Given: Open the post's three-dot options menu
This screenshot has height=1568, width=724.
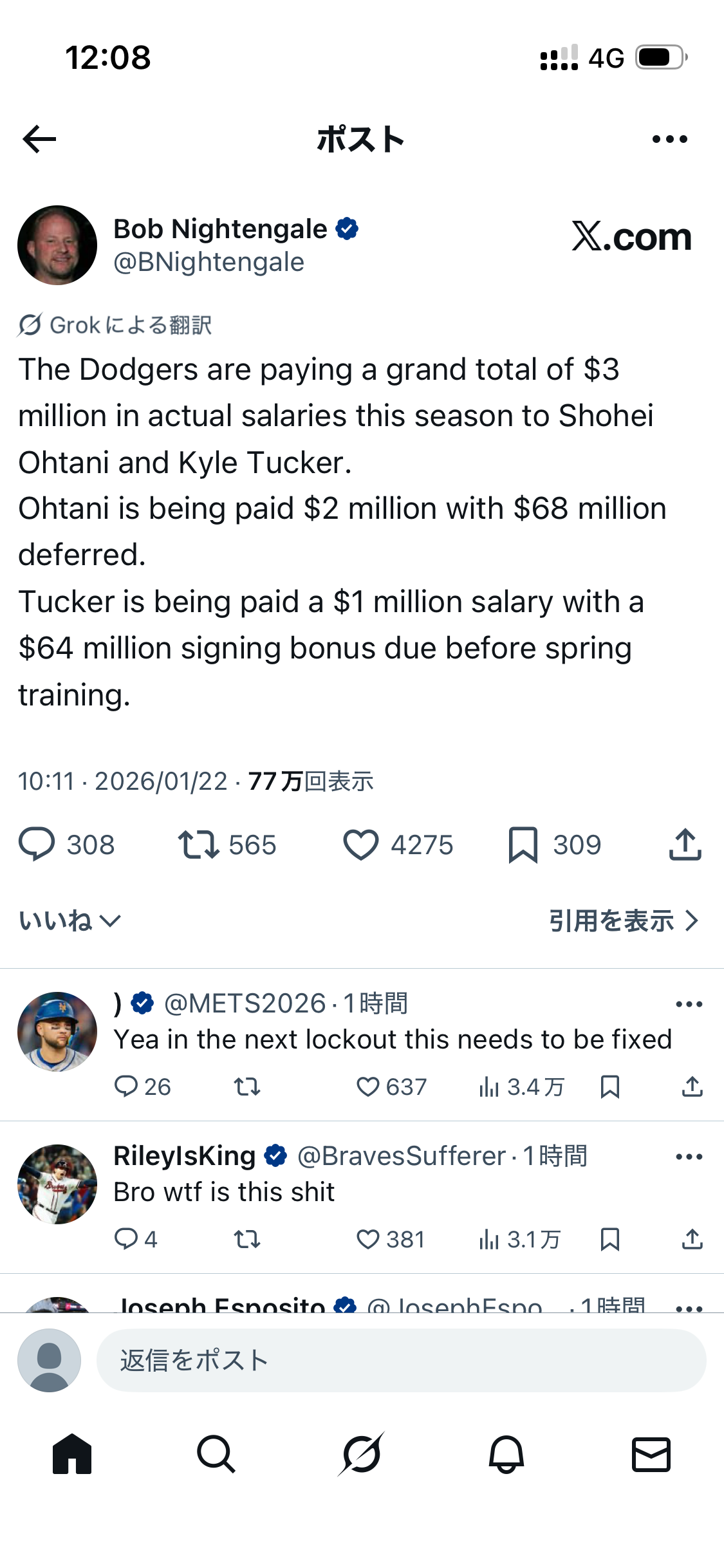Looking at the screenshot, I should (x=669, y=139).
